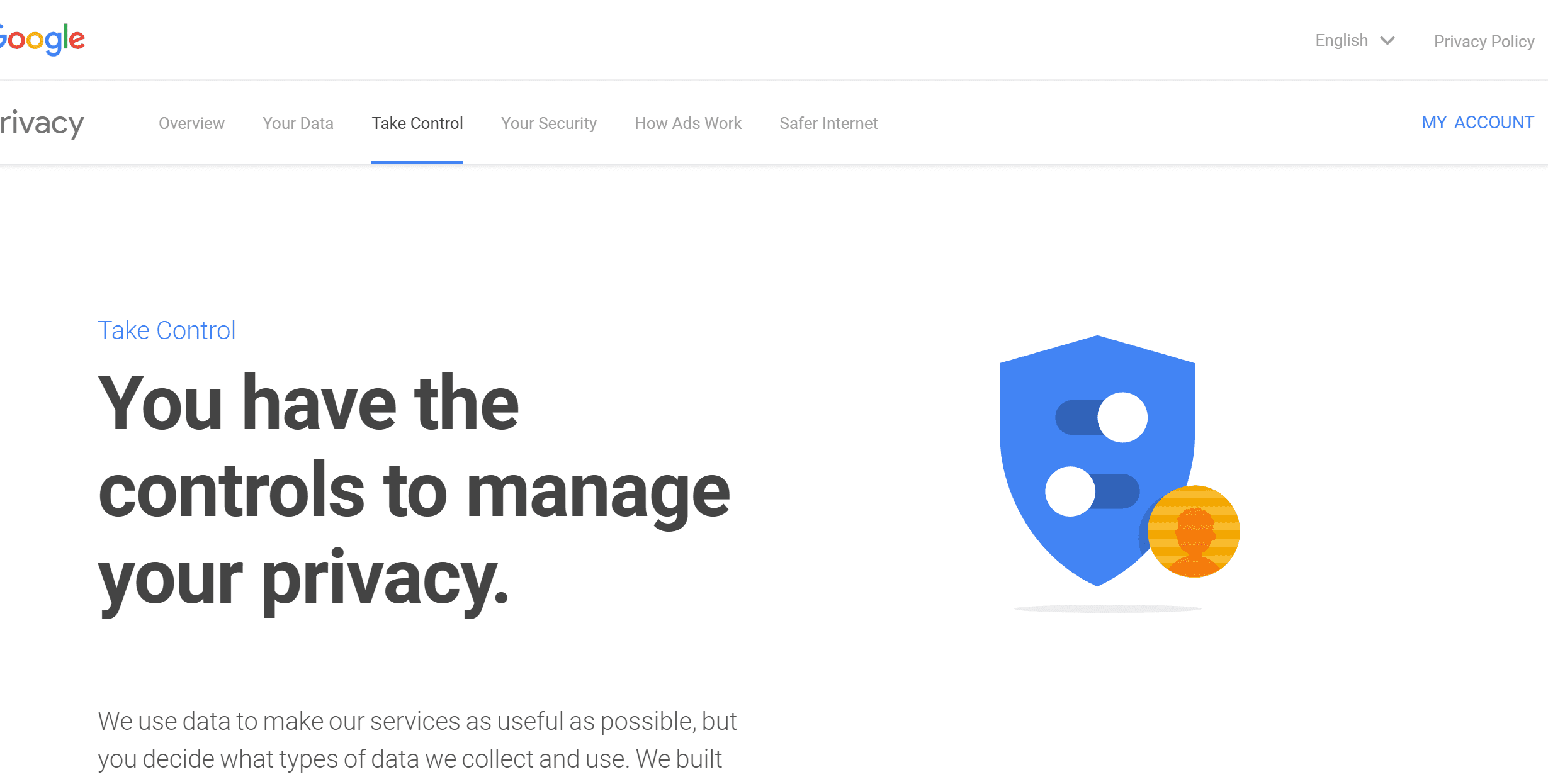This screenshot has width=1548, height=784.
Task: Select the Take Control tab
Action: 417,123
